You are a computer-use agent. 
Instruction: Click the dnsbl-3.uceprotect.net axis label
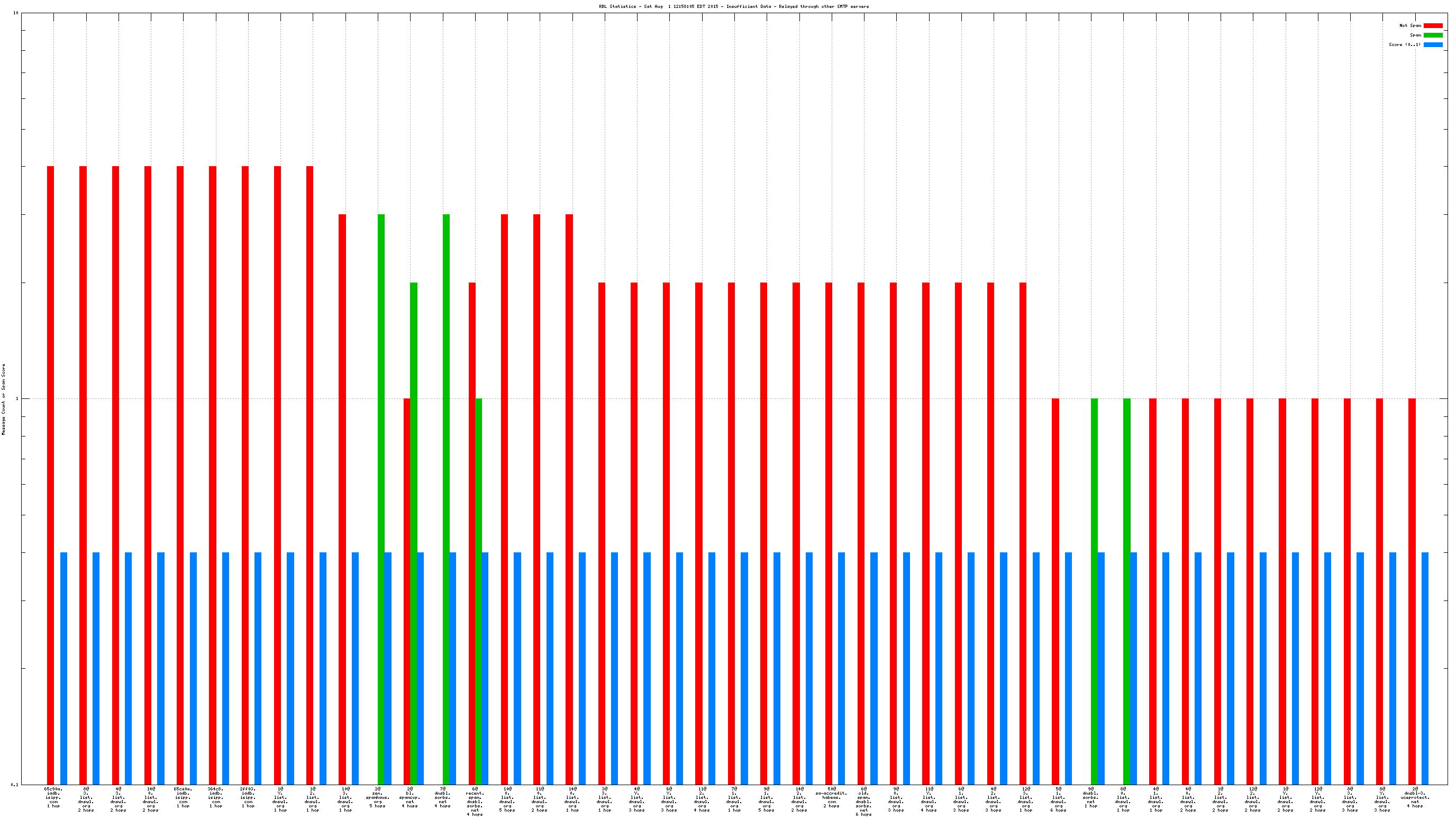point(1415,797)
